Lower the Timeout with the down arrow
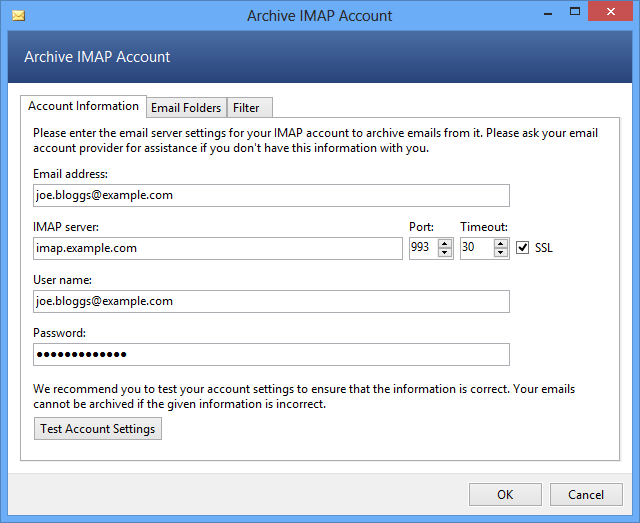 501,253
